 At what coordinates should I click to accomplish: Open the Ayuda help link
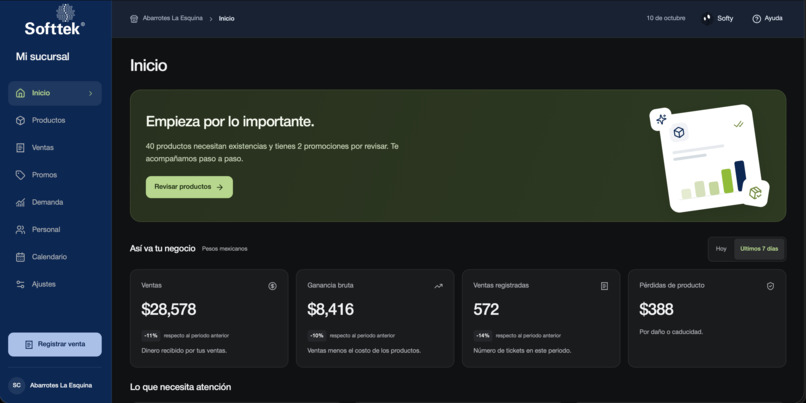(767, 19)
